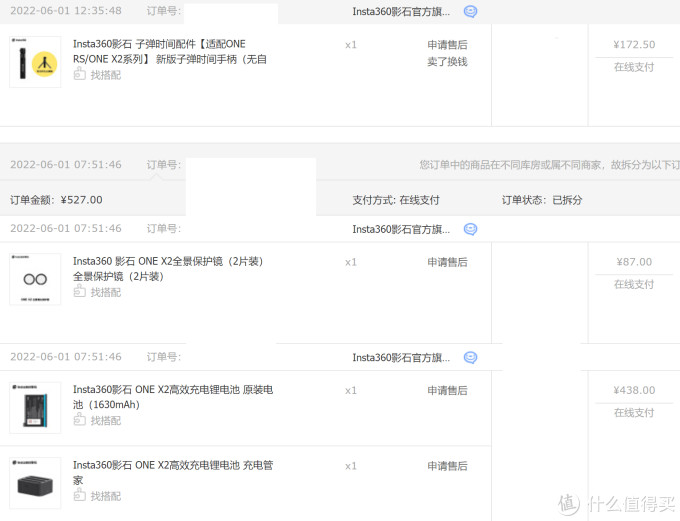Visit Insta360 store link above the ¥438.00 order
The width and height of the screenshot is (680, 521).
coord(401,357)
